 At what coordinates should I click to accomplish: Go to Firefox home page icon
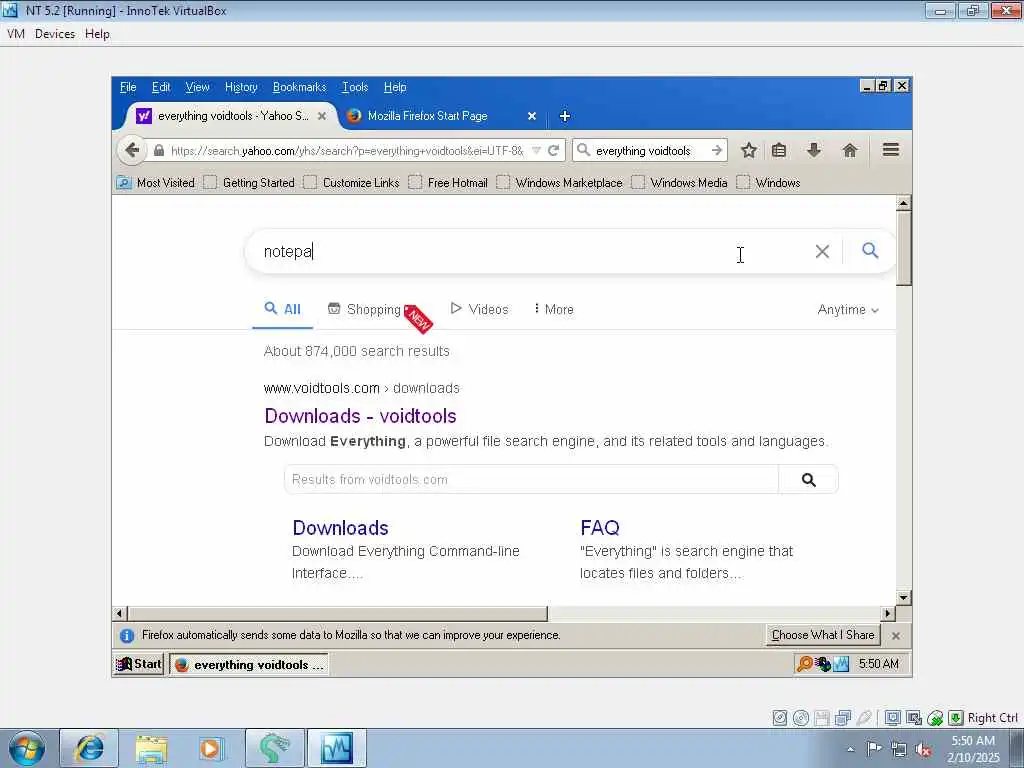pos(850,151)
